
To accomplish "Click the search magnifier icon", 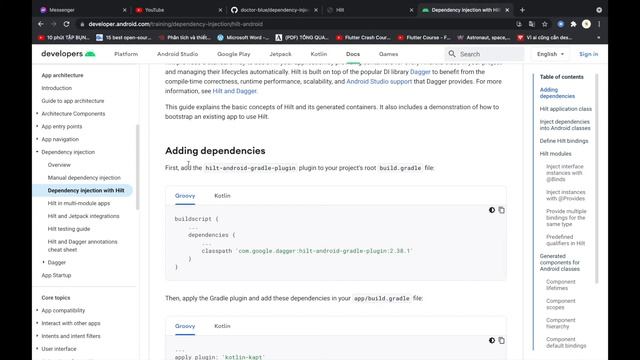I will coord(452,54).
